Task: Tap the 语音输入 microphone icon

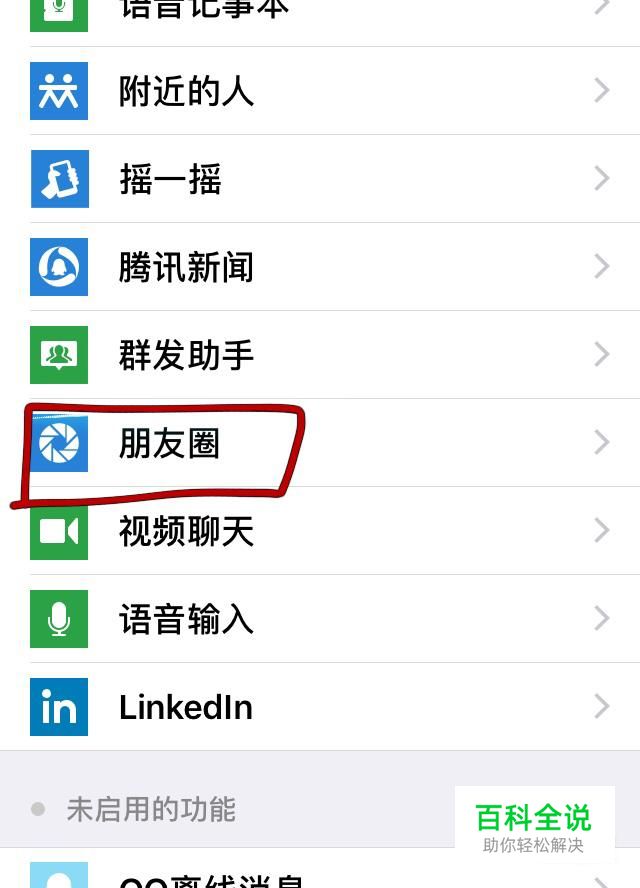Action: (59, 619)
